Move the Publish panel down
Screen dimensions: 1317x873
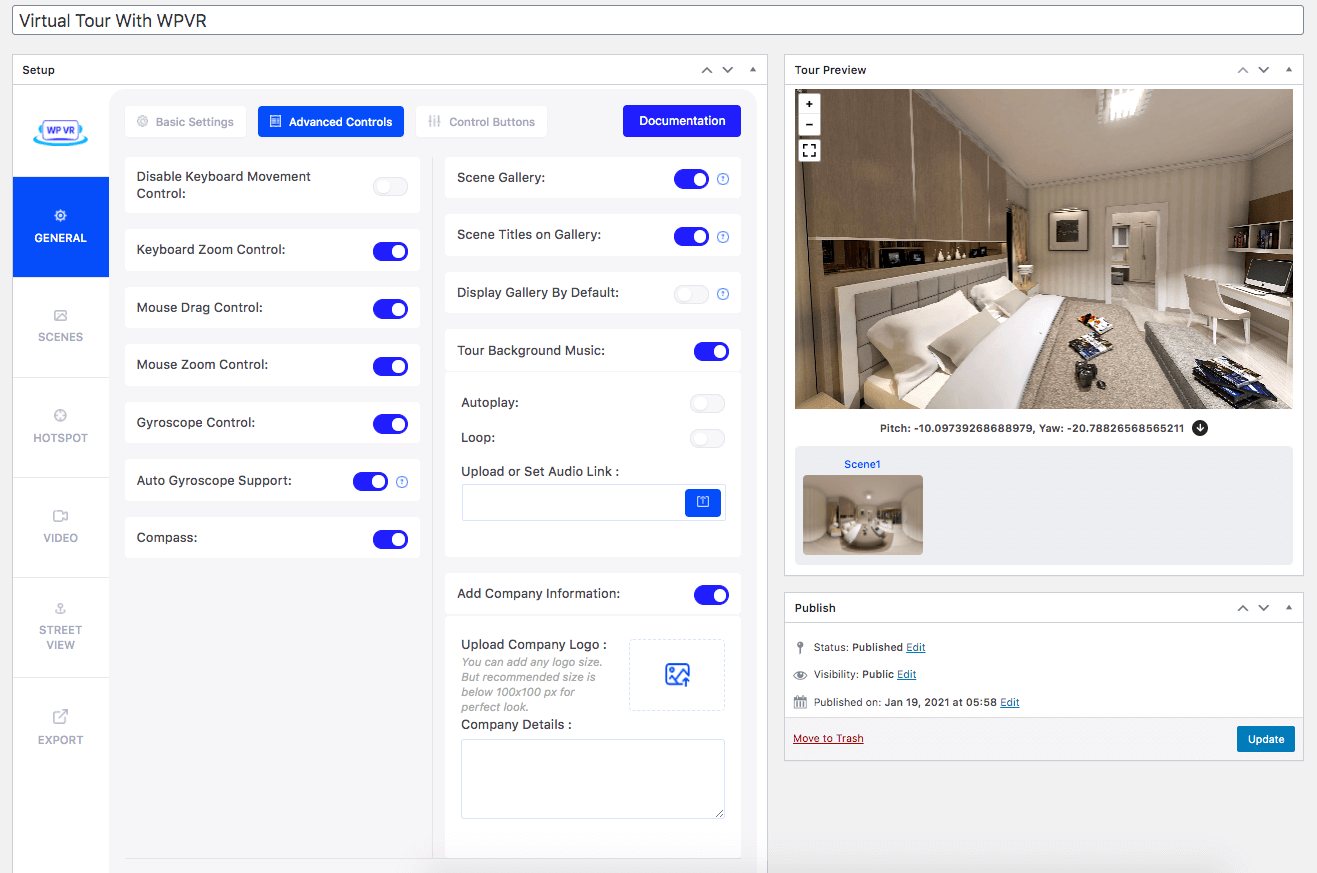[x=1264, y=608]
